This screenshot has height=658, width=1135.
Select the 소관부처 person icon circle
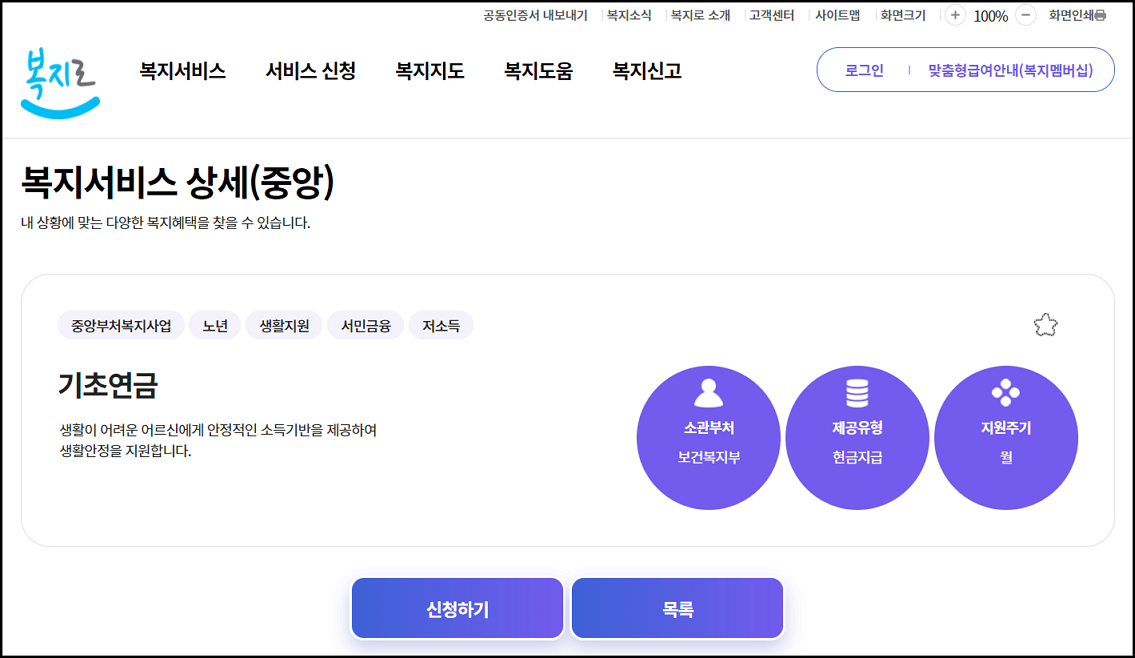(708, 437)
